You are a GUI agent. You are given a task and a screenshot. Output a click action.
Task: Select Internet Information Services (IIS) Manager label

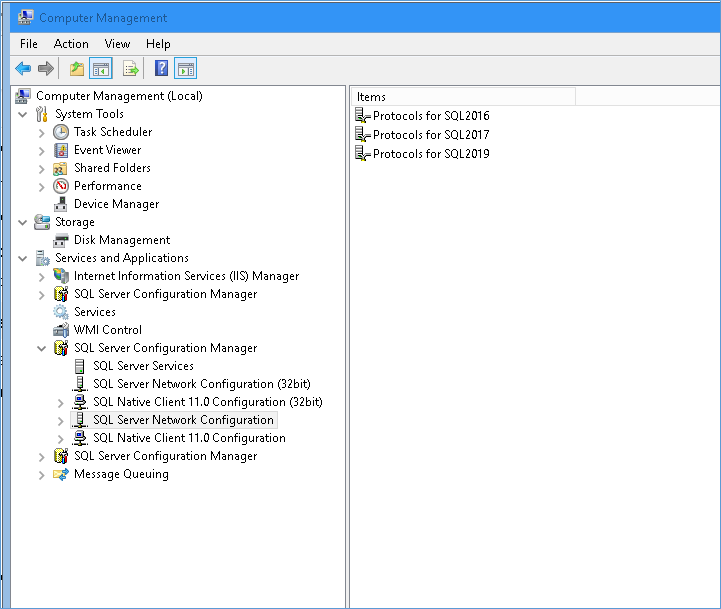coord(187,276)
